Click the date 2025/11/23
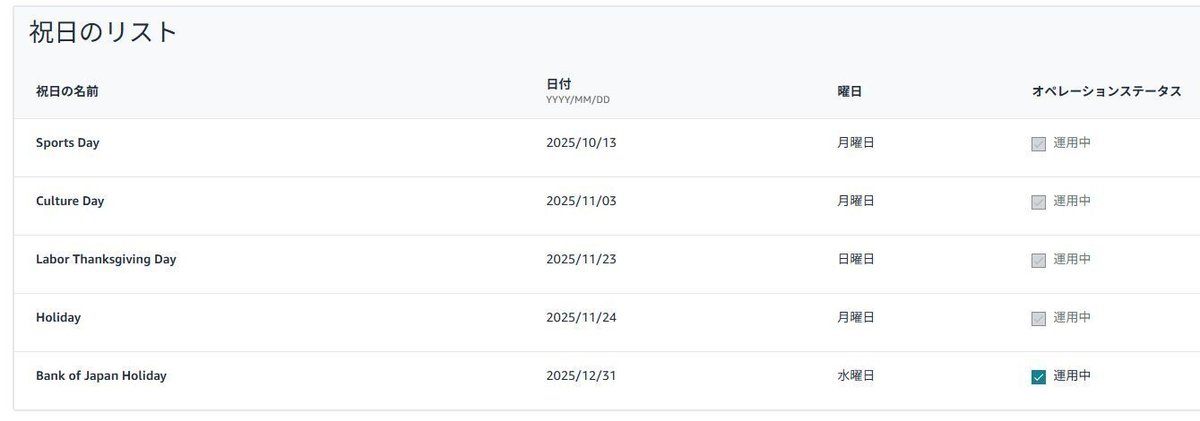The height and width of the screenshot is (421, 1200). (581, 259)
